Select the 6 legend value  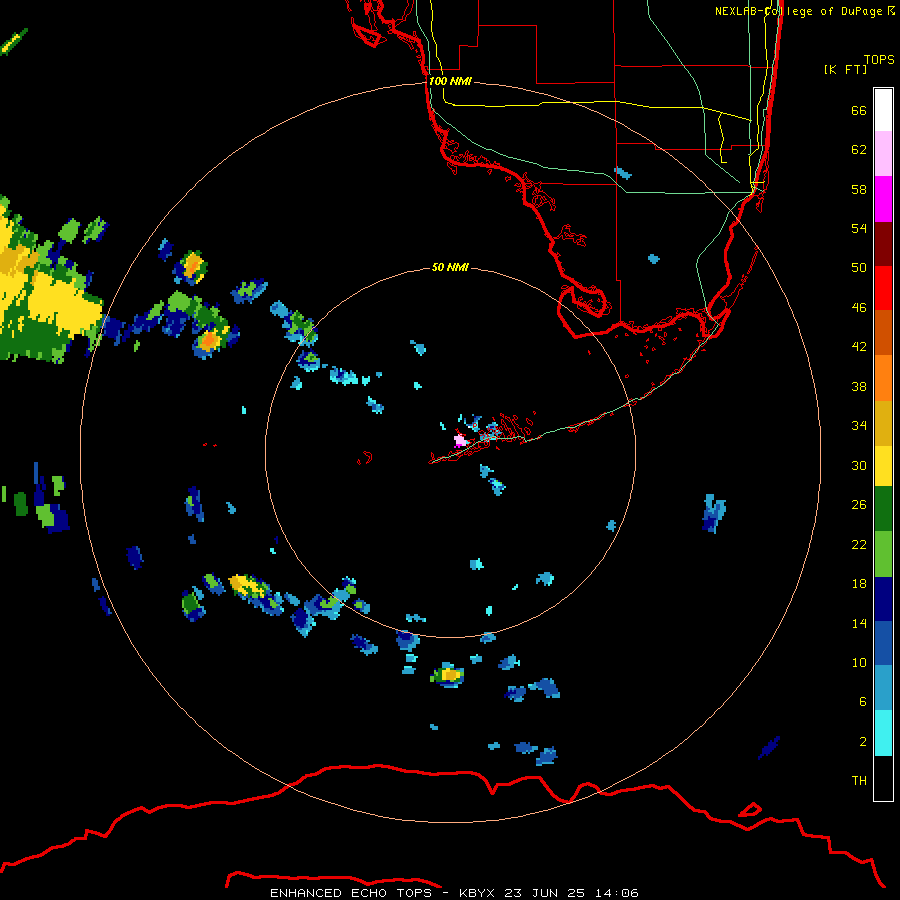coord(862,701)
